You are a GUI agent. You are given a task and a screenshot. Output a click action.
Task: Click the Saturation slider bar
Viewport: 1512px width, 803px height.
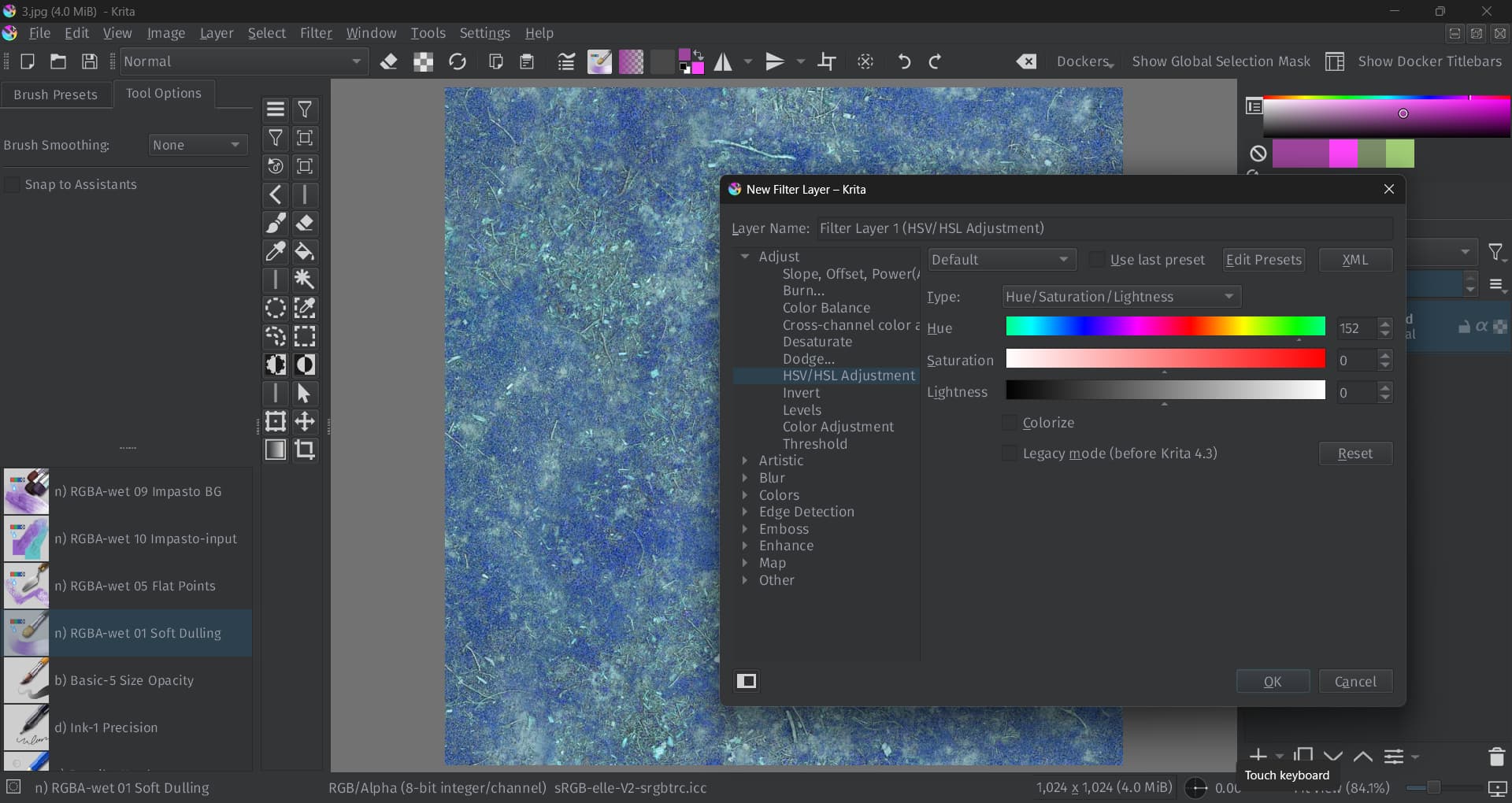1165,359
